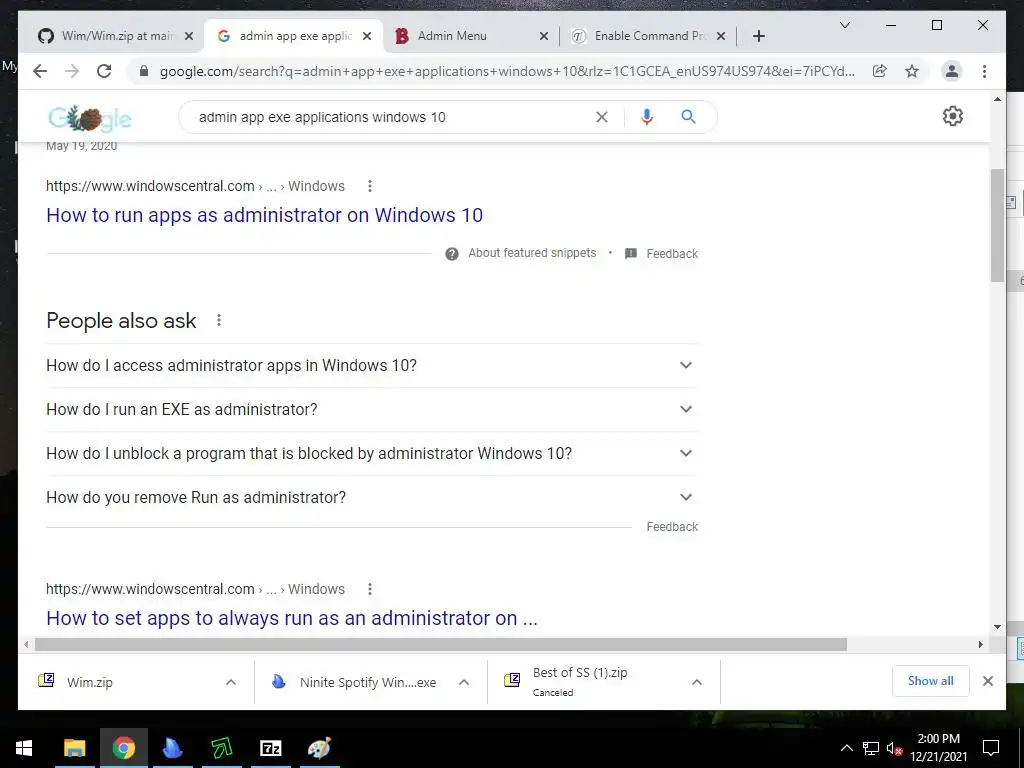
Task: Open the Chrome three-dot menu
Action: pos(984,71)
